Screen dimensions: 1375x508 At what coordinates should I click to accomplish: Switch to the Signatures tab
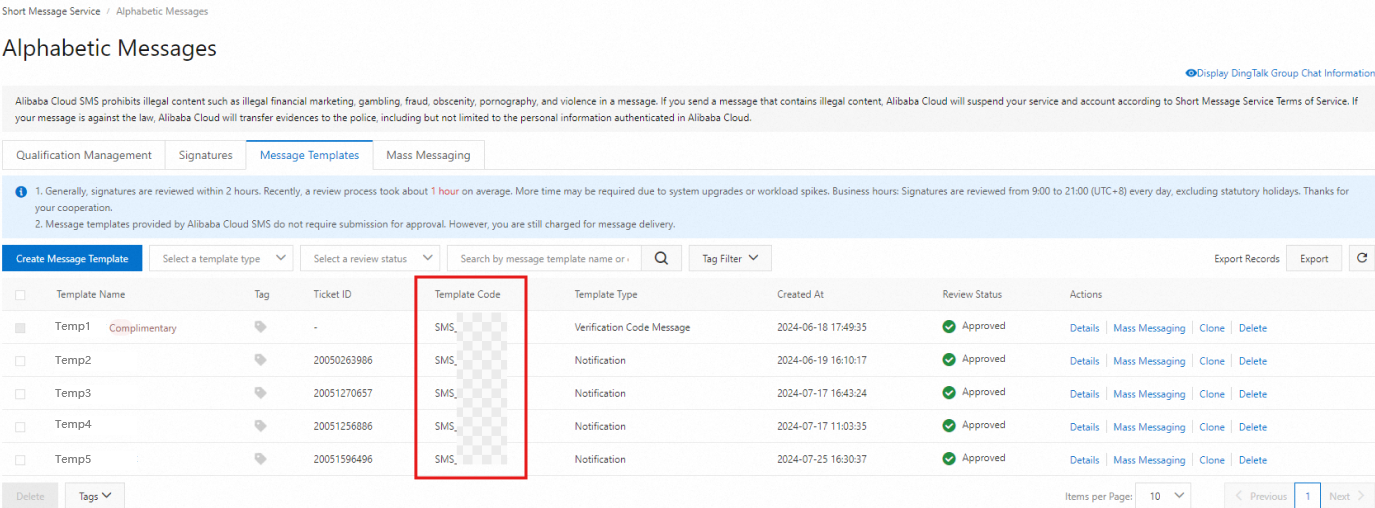[205, 155]
